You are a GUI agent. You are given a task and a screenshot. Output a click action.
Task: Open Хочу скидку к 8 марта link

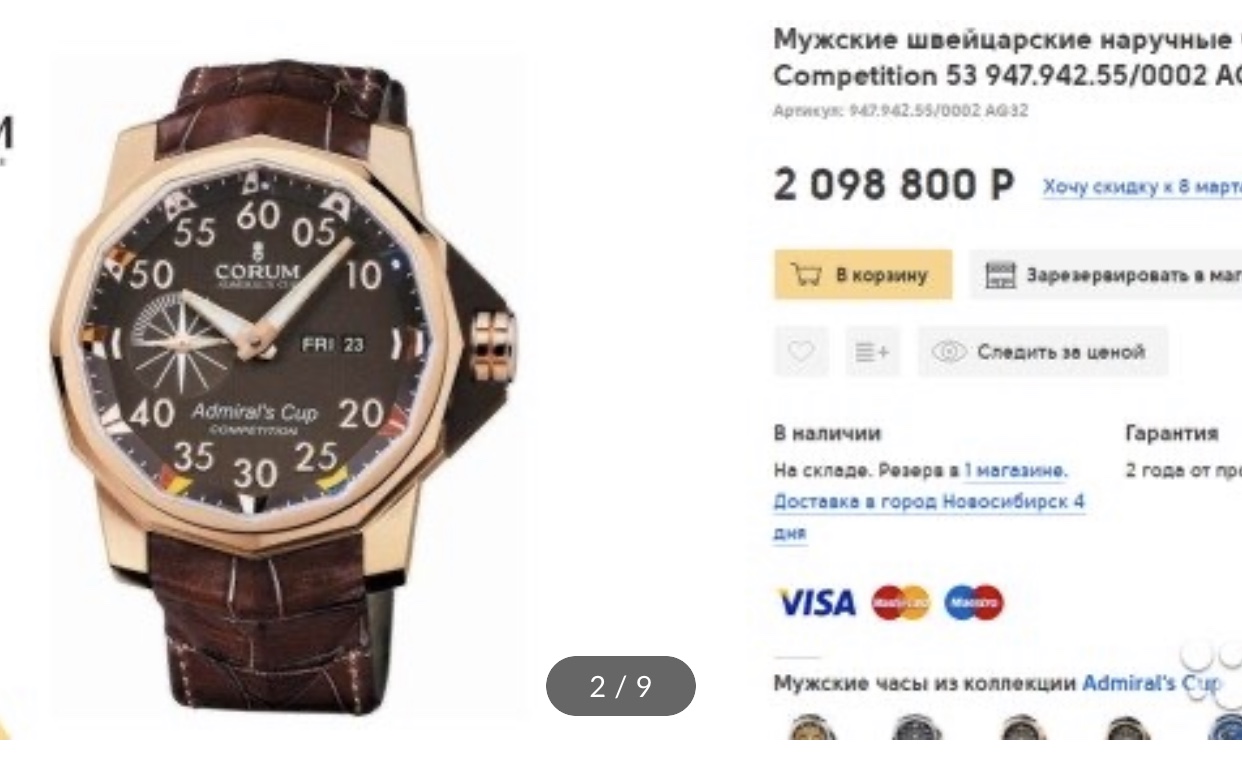coord(1141,187)
